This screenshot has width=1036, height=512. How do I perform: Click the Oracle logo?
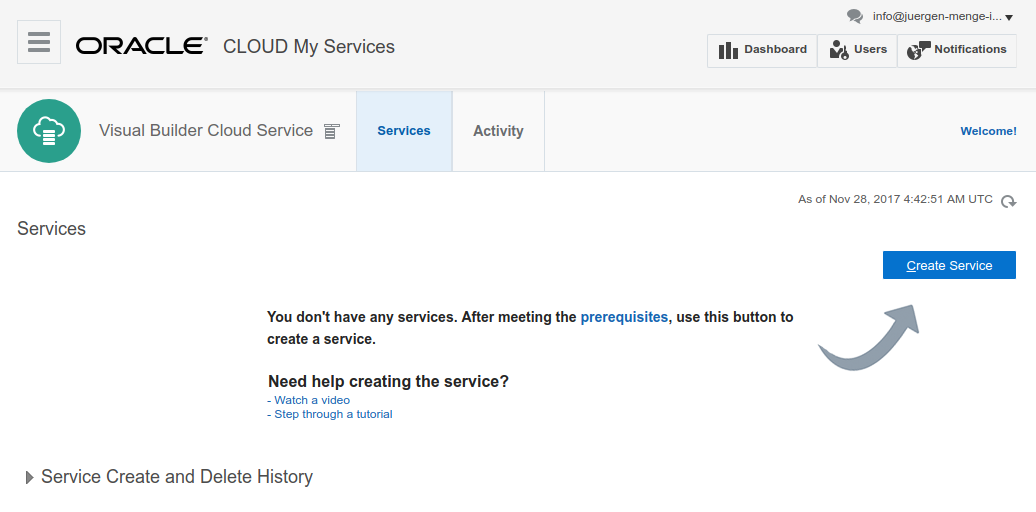[141, 46]
